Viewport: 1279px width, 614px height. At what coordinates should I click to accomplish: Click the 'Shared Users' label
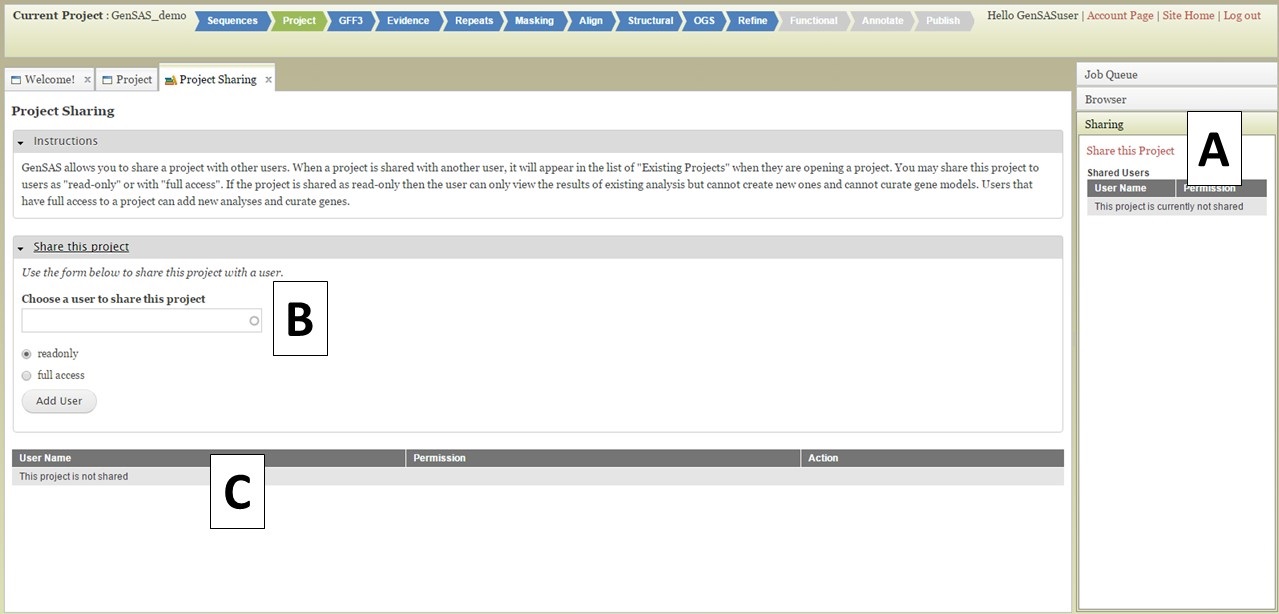pos(1118,173)
